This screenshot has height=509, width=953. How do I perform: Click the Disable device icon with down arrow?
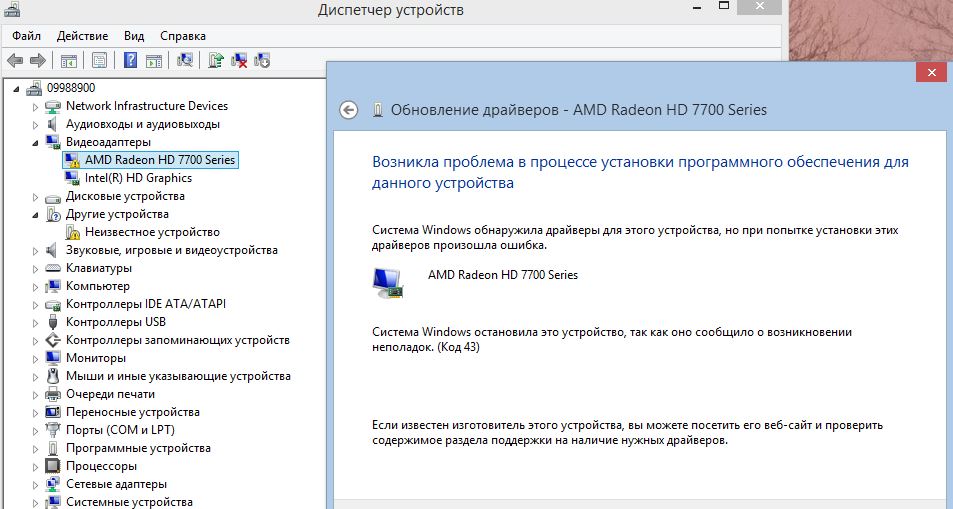pyautogui.click(x=262, y=60)
